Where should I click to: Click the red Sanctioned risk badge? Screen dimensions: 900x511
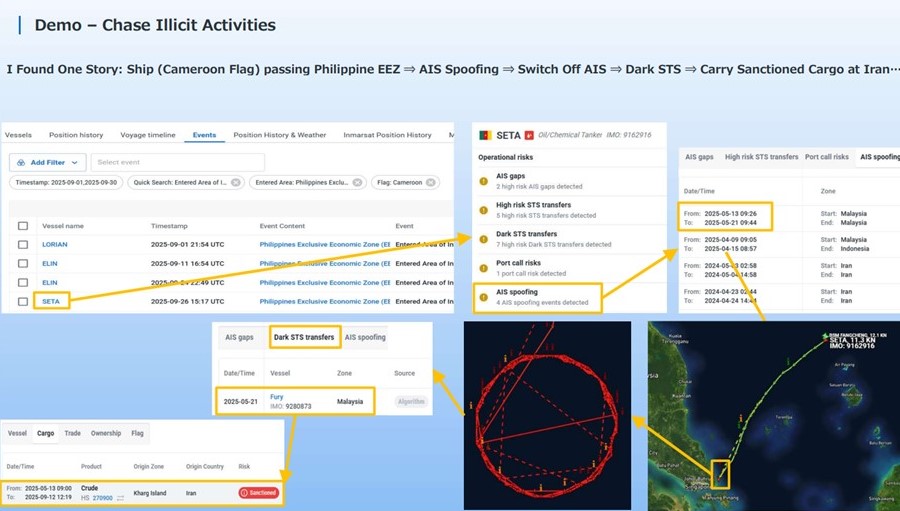(x=258, y=493)
